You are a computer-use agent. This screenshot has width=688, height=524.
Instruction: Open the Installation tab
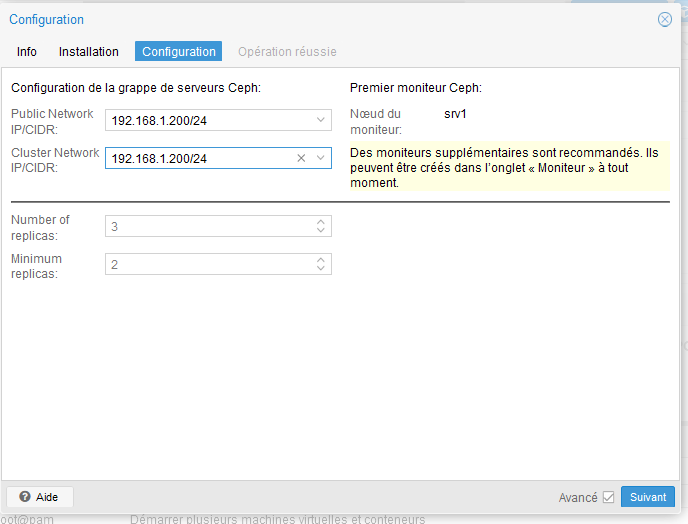[x=89, y=52]
